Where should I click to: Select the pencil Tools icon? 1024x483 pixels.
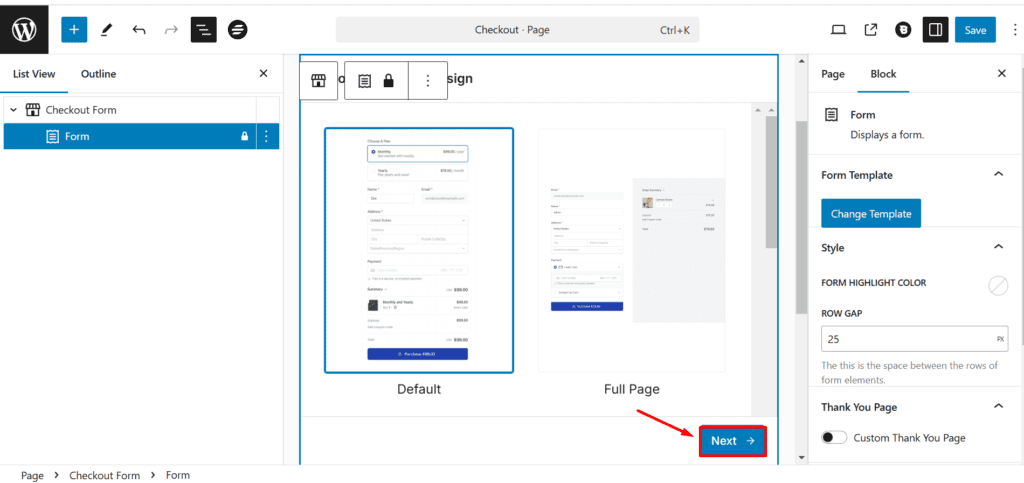[x=106, y=29]
